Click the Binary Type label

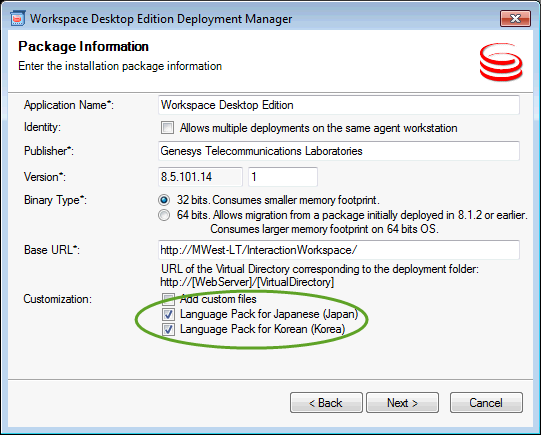coord(55,200)
